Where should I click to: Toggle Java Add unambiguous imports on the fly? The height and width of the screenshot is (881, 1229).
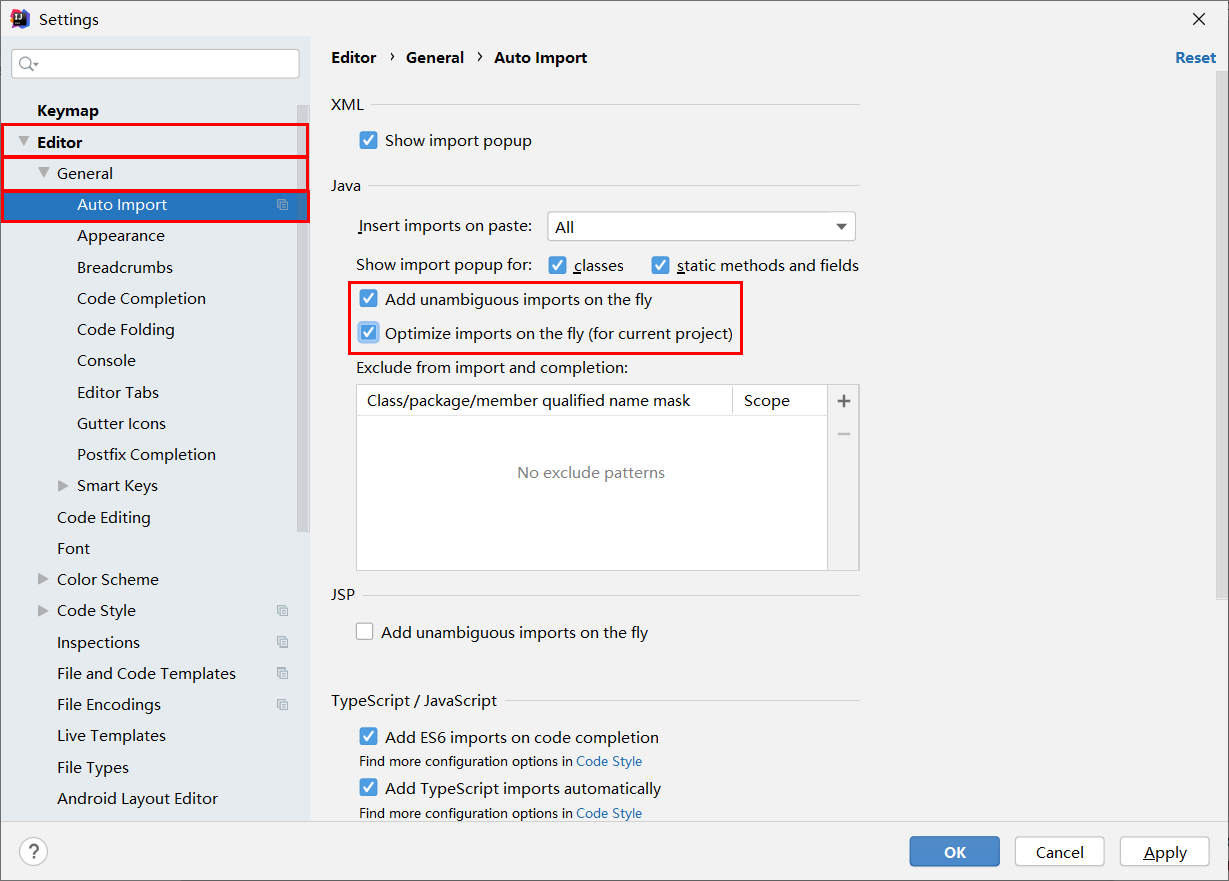tap(368, 299)
